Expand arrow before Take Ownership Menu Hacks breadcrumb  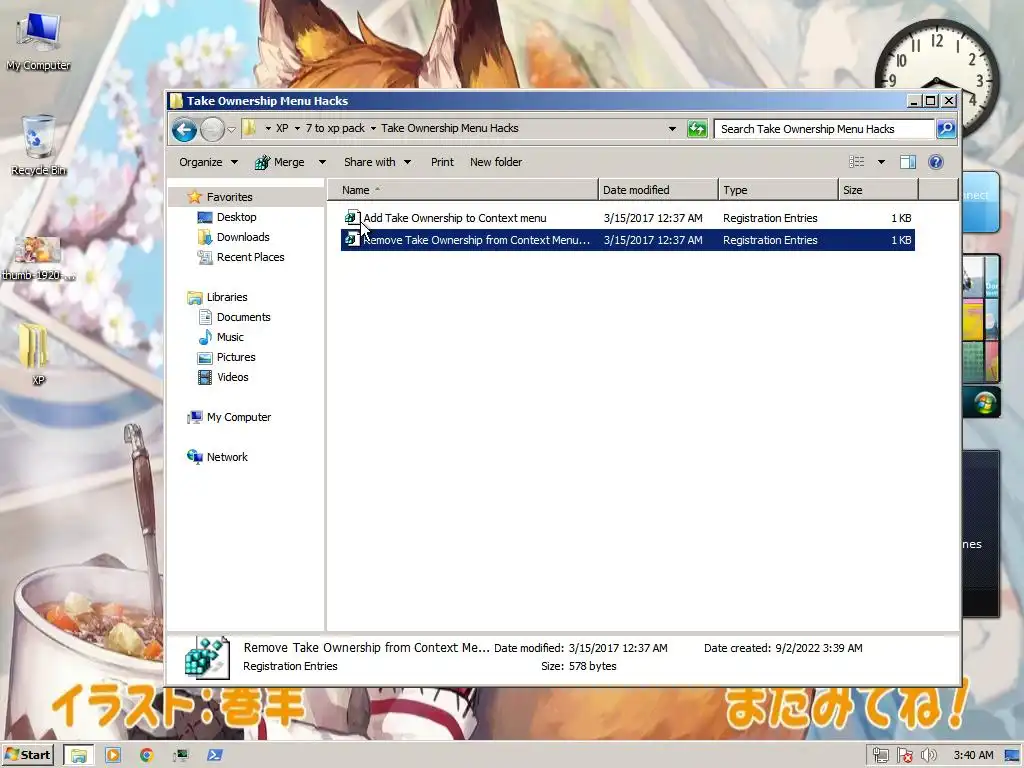point(374,129)
